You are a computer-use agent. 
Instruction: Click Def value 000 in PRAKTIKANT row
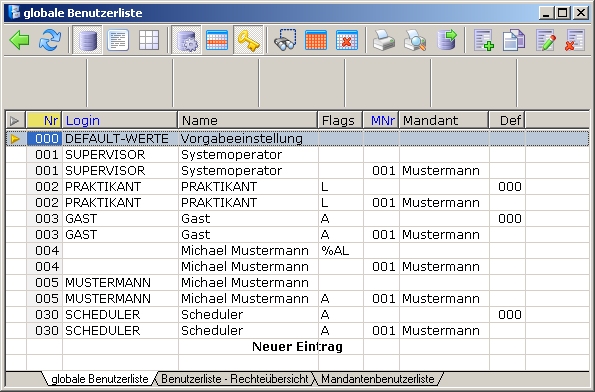pyautogui.click(x=507, y=187)
